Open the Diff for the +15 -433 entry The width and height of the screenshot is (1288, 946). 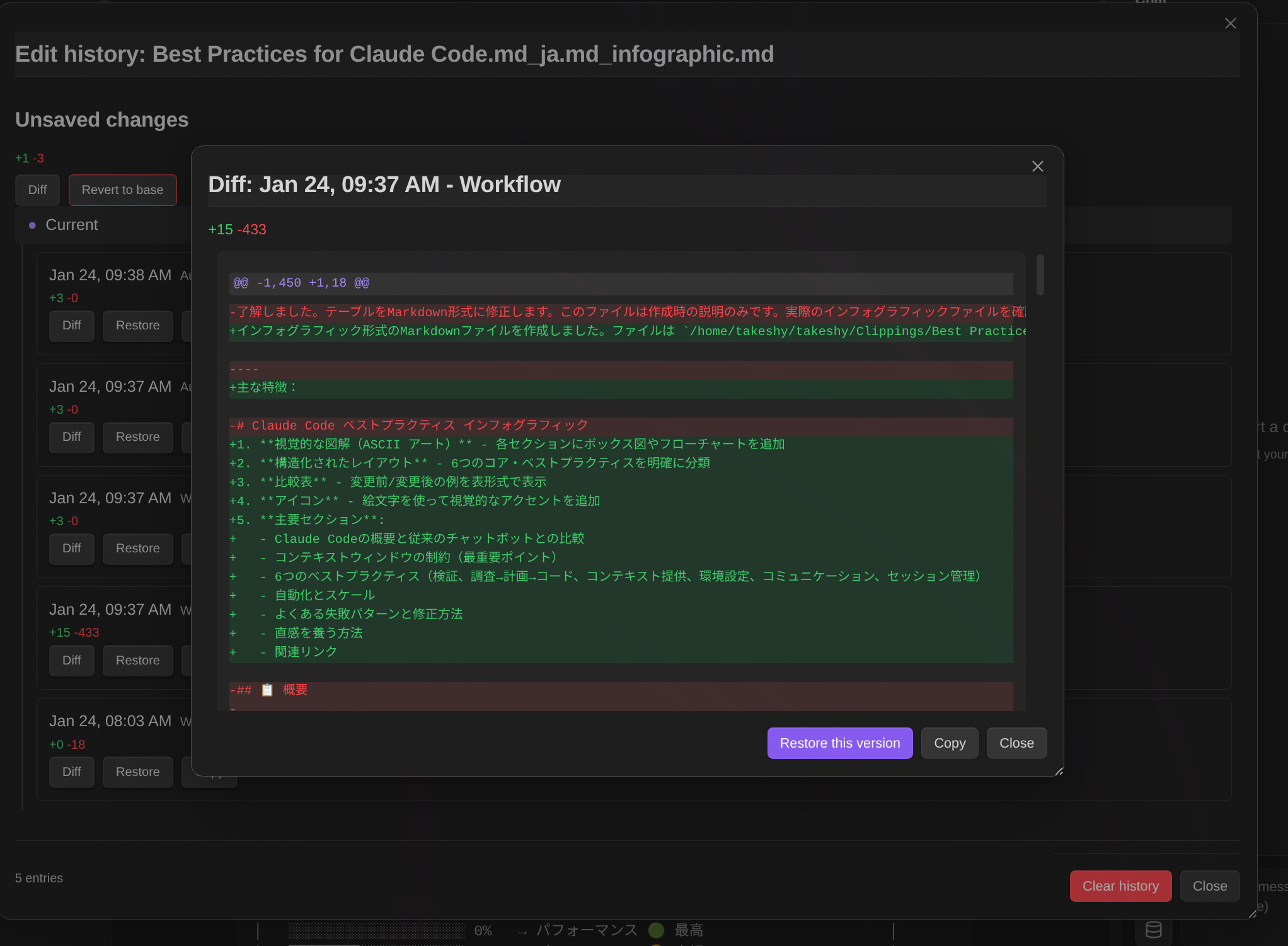coord(71,661)
